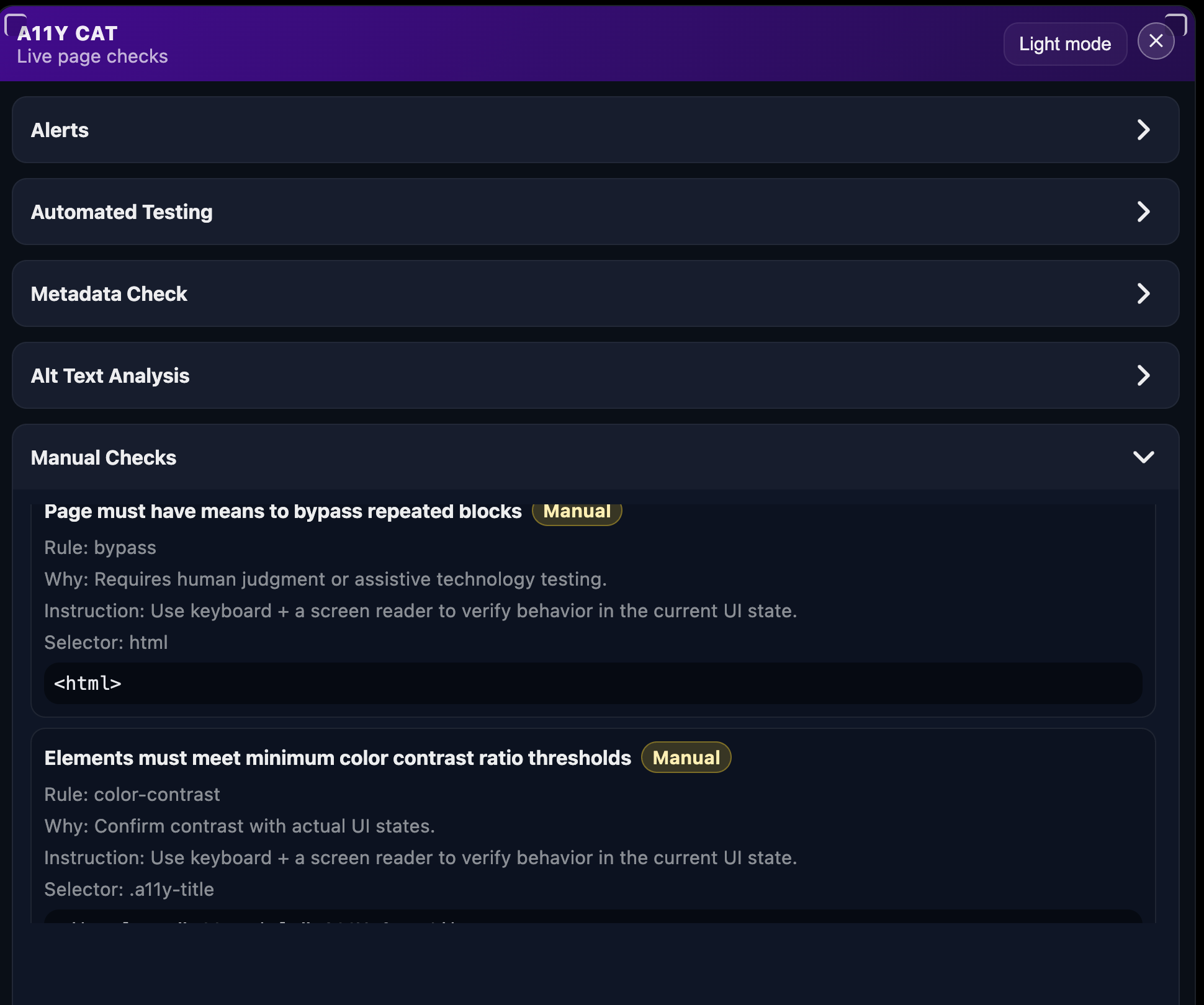Click the Alt Text Analysis chevron
The width and height of the screenshot is (1204, 1005).
[x=1143, y=375]
